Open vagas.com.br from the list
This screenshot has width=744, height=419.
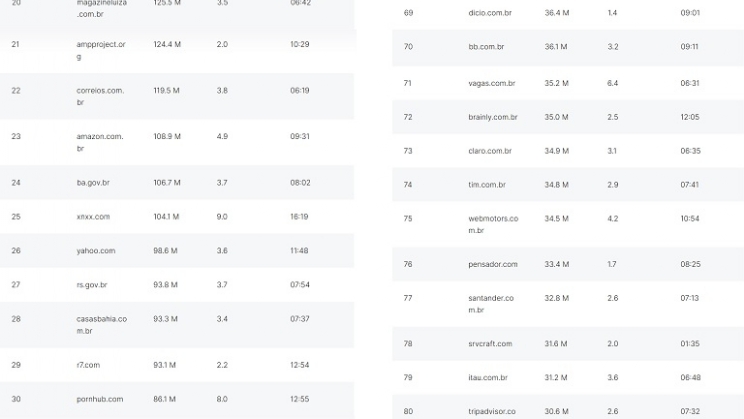[491, 83]
